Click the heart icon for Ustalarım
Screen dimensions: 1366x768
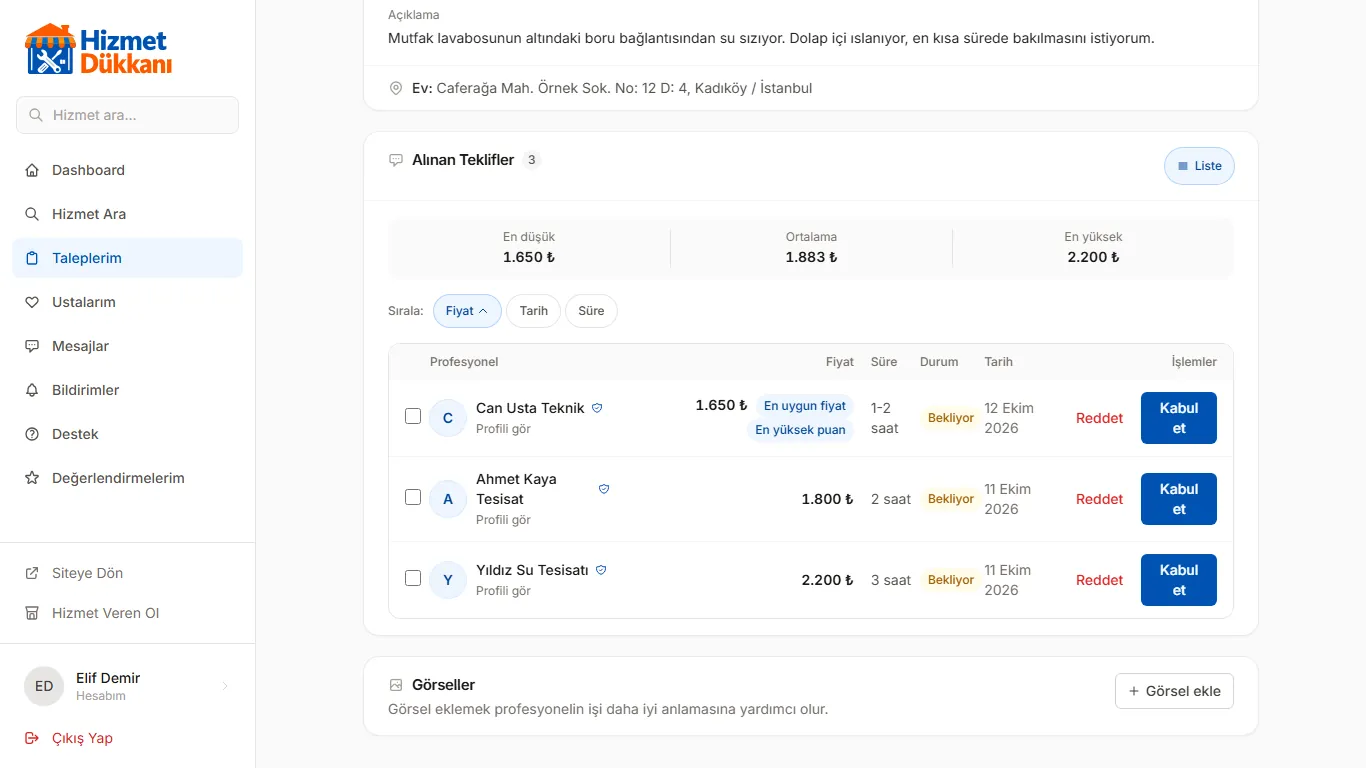[x=32, y=302]
